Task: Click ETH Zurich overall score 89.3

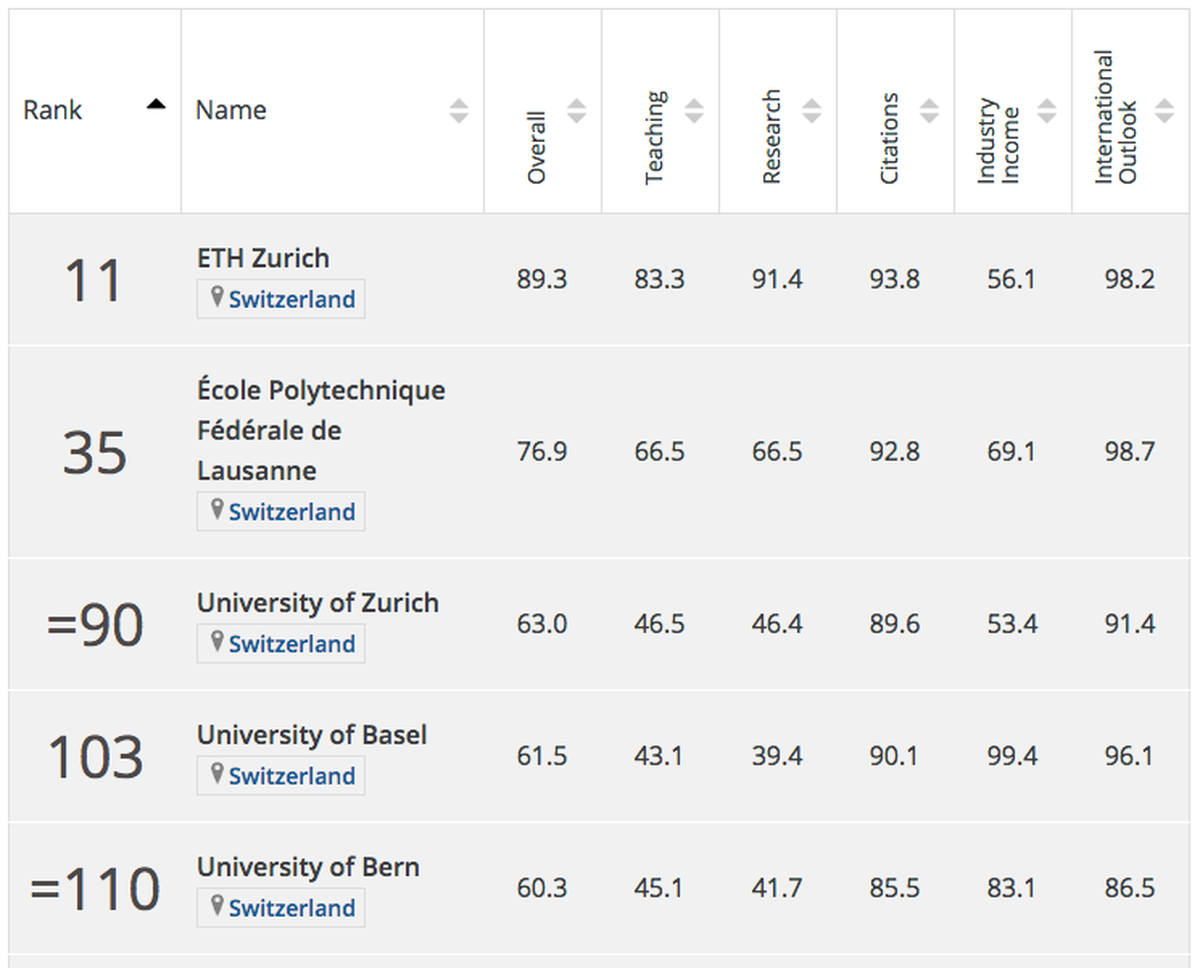Action: (x=542, y=280)
